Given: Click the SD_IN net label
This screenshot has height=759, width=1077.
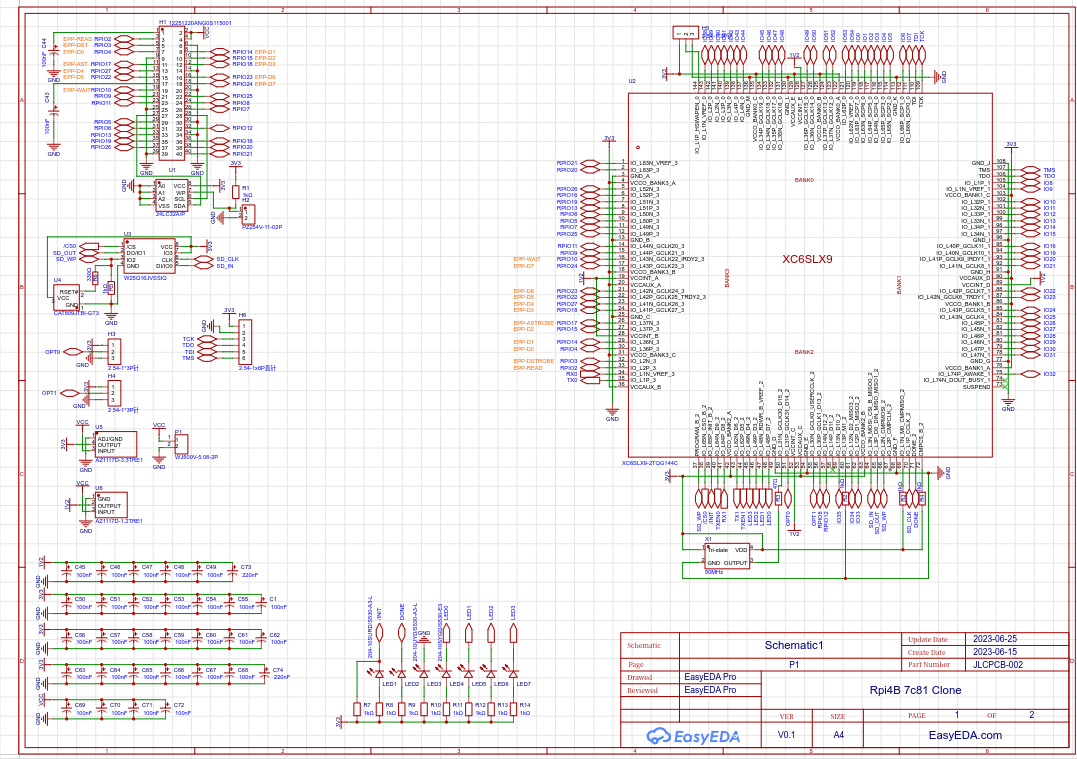Looking at the screenshot, I should click(225, 266).
